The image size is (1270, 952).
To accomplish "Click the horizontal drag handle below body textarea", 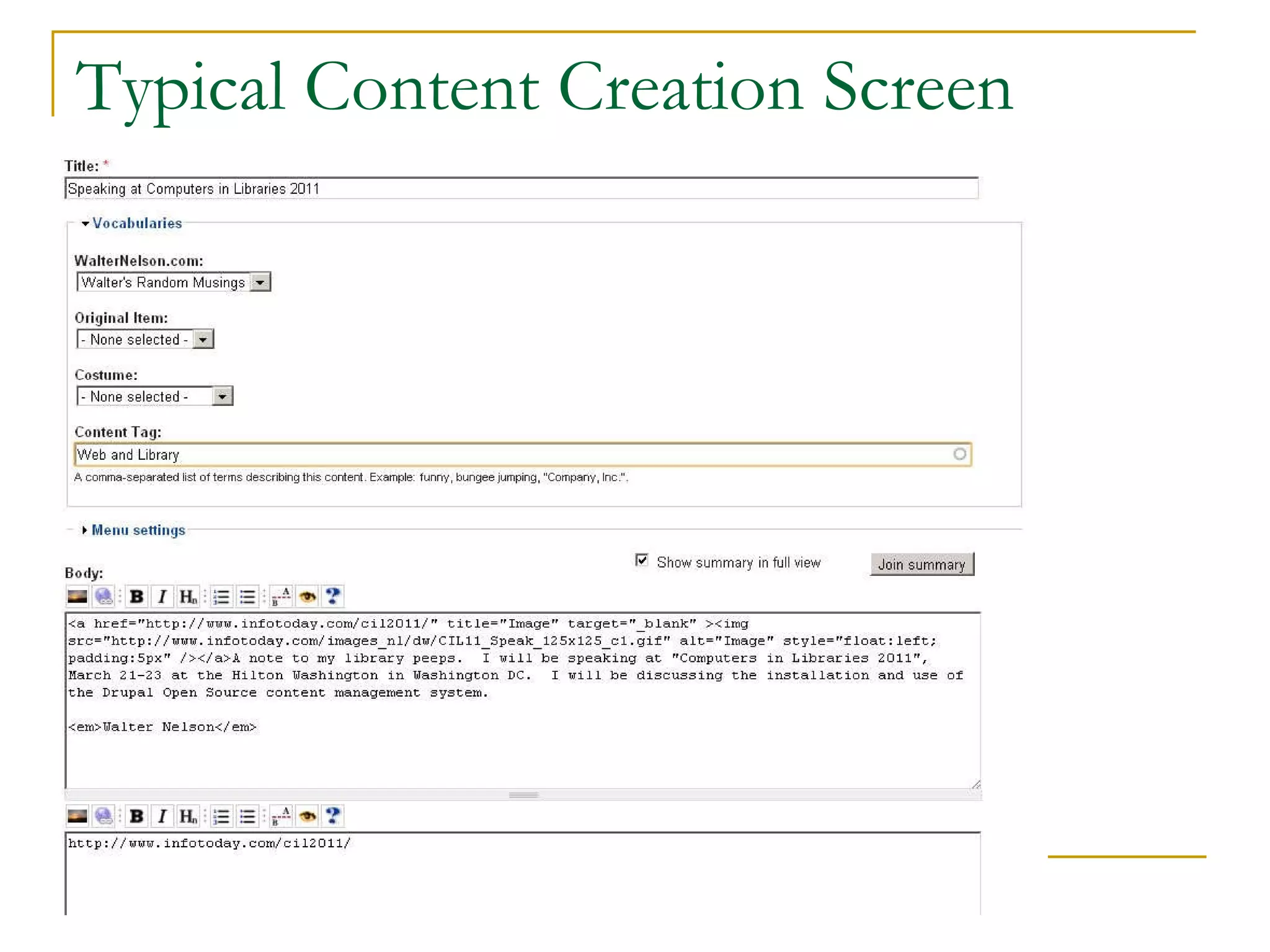I will (x=523, y=795).
